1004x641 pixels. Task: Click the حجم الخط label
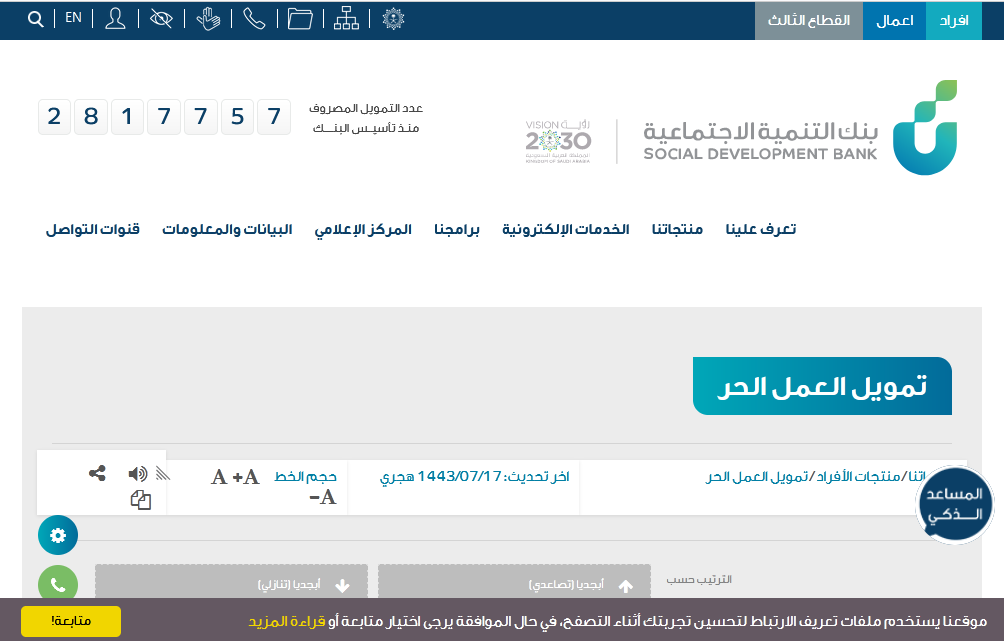click(x=305, y=477)
